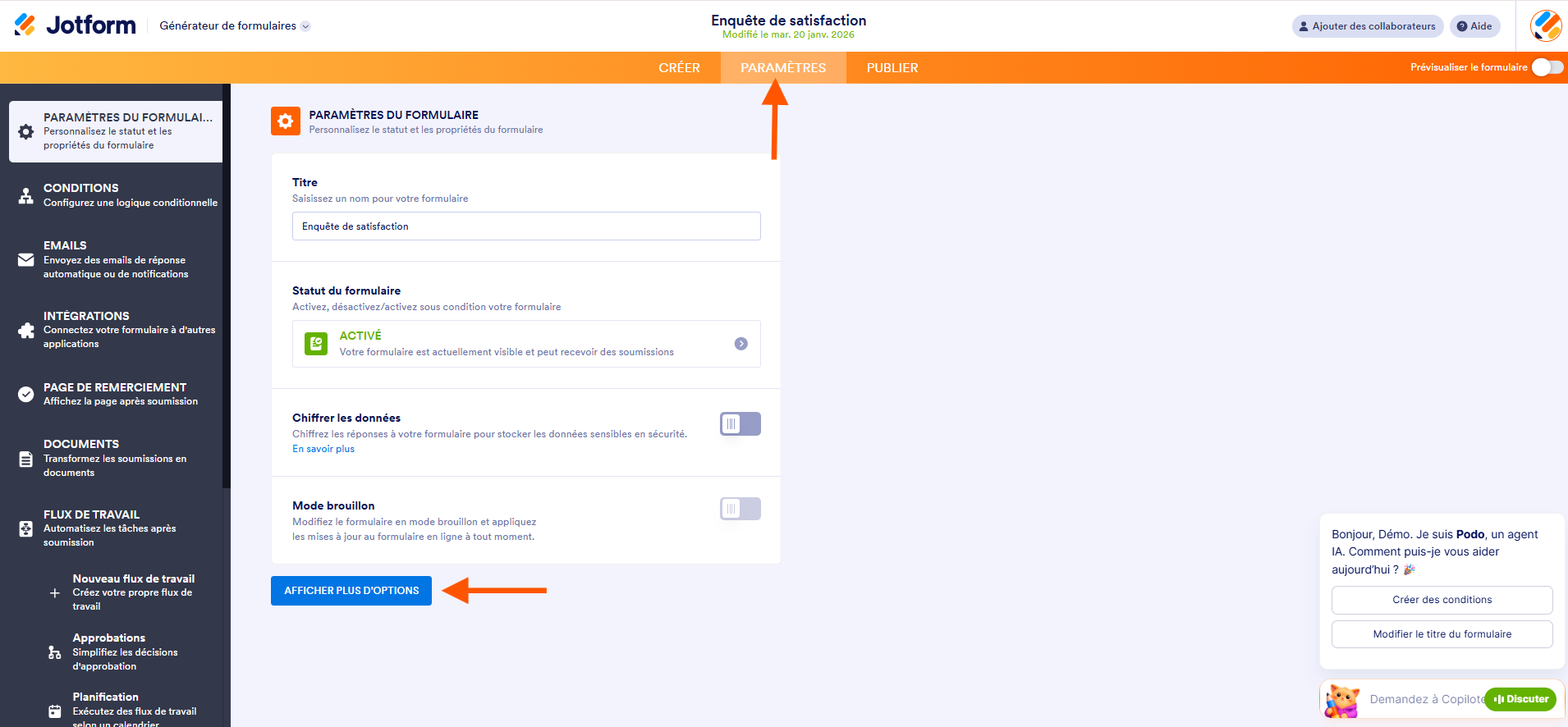Open Emails settings in the sidebar
Viewport: 1568px width, 727px height.
[x=116, y=259]
